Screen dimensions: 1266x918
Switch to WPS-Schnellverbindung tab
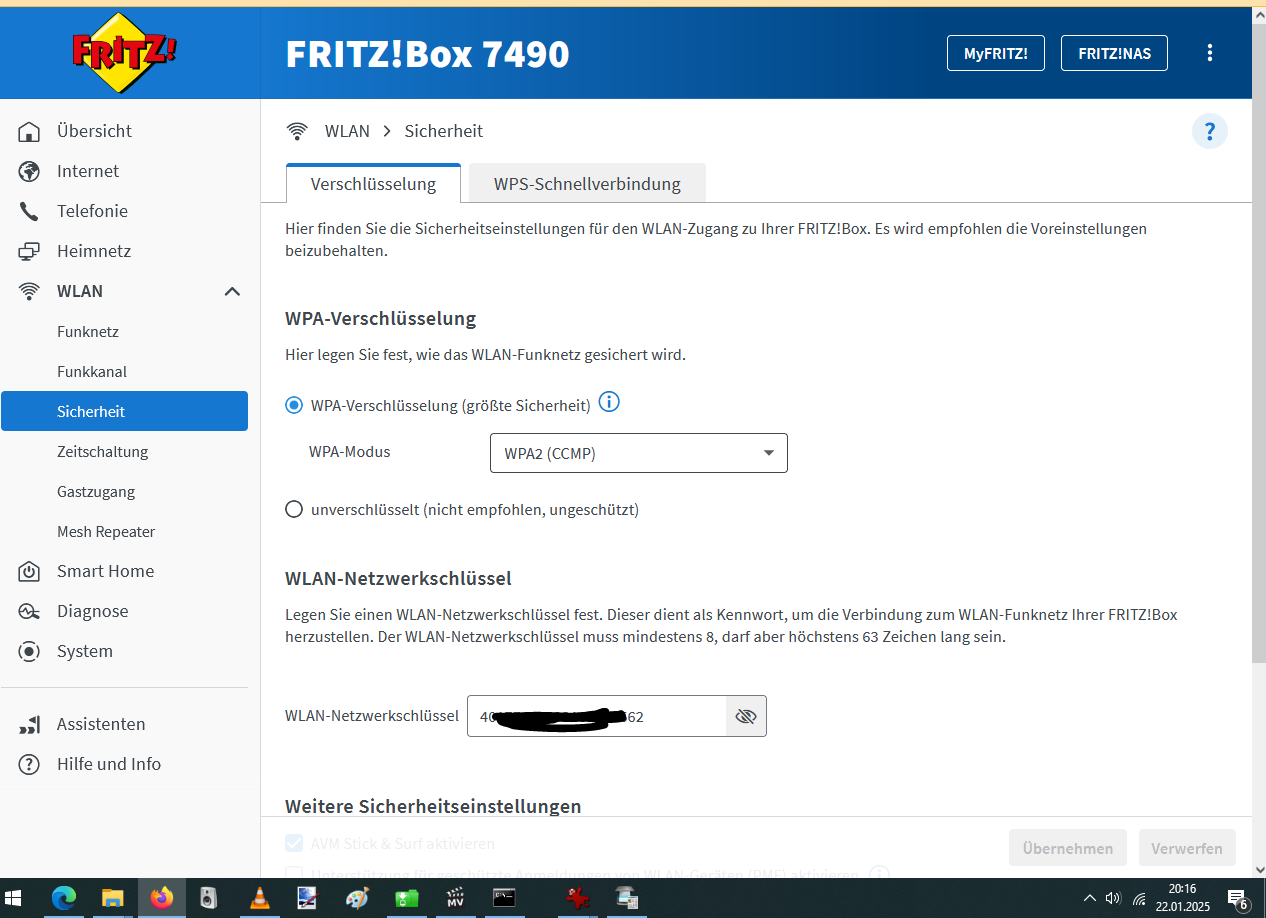click(x=587, y=184)
